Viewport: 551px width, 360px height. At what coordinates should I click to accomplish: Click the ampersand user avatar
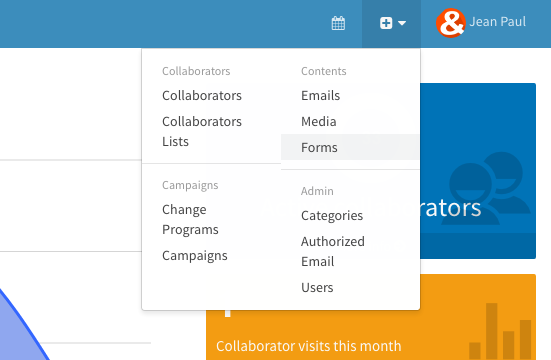tap(450, 23)
